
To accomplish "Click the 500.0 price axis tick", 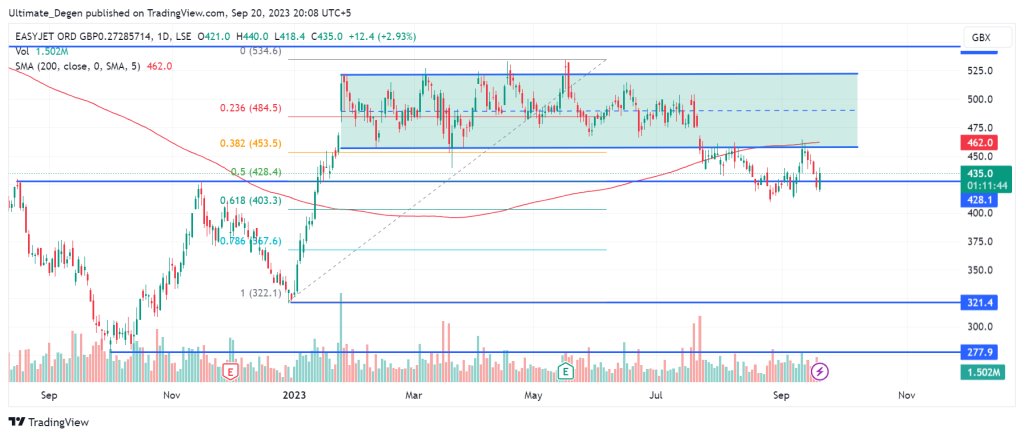I will click(x=980, y=99).
